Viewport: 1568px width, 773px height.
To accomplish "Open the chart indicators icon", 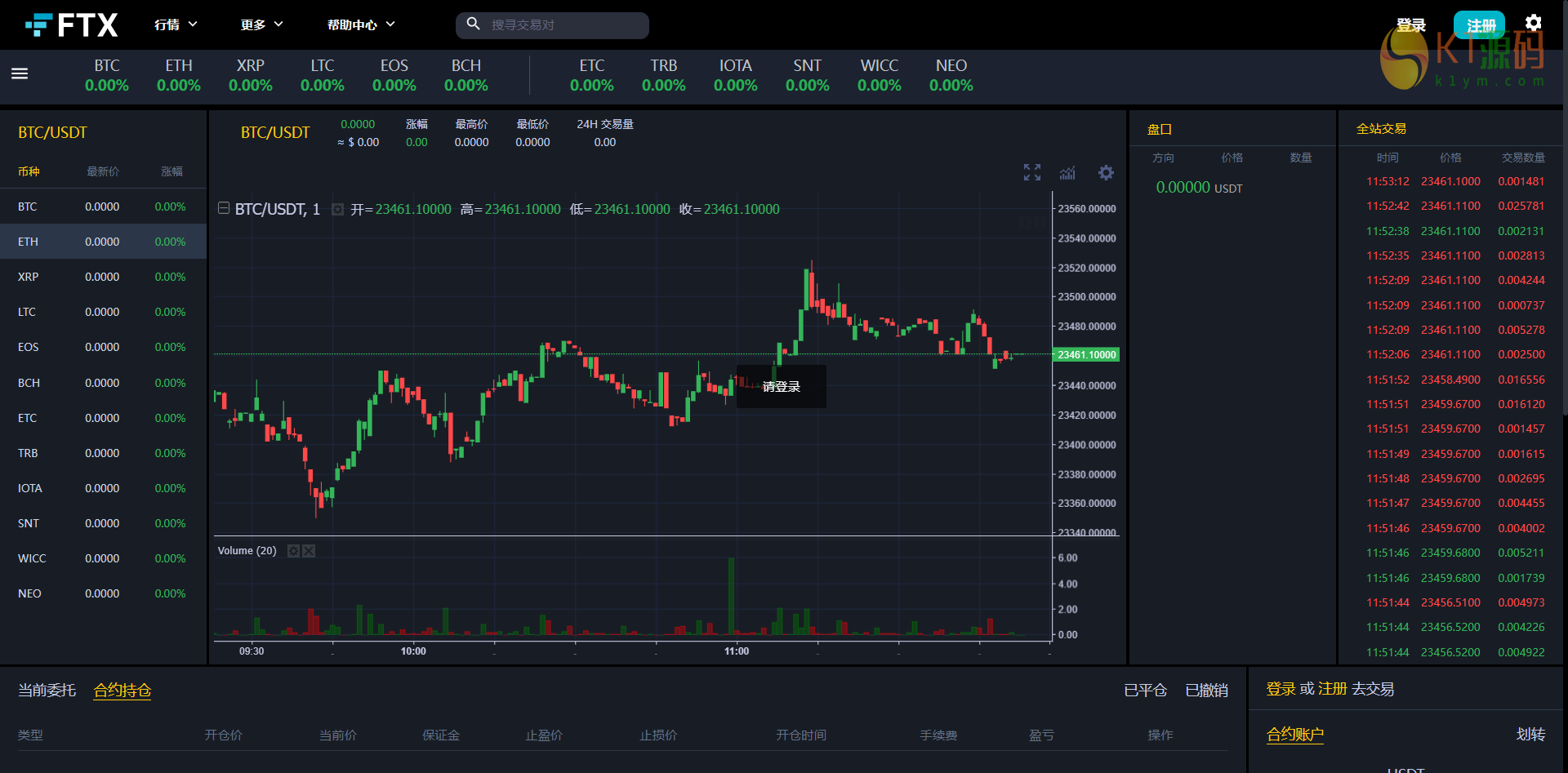I will tap(1067, 172).
